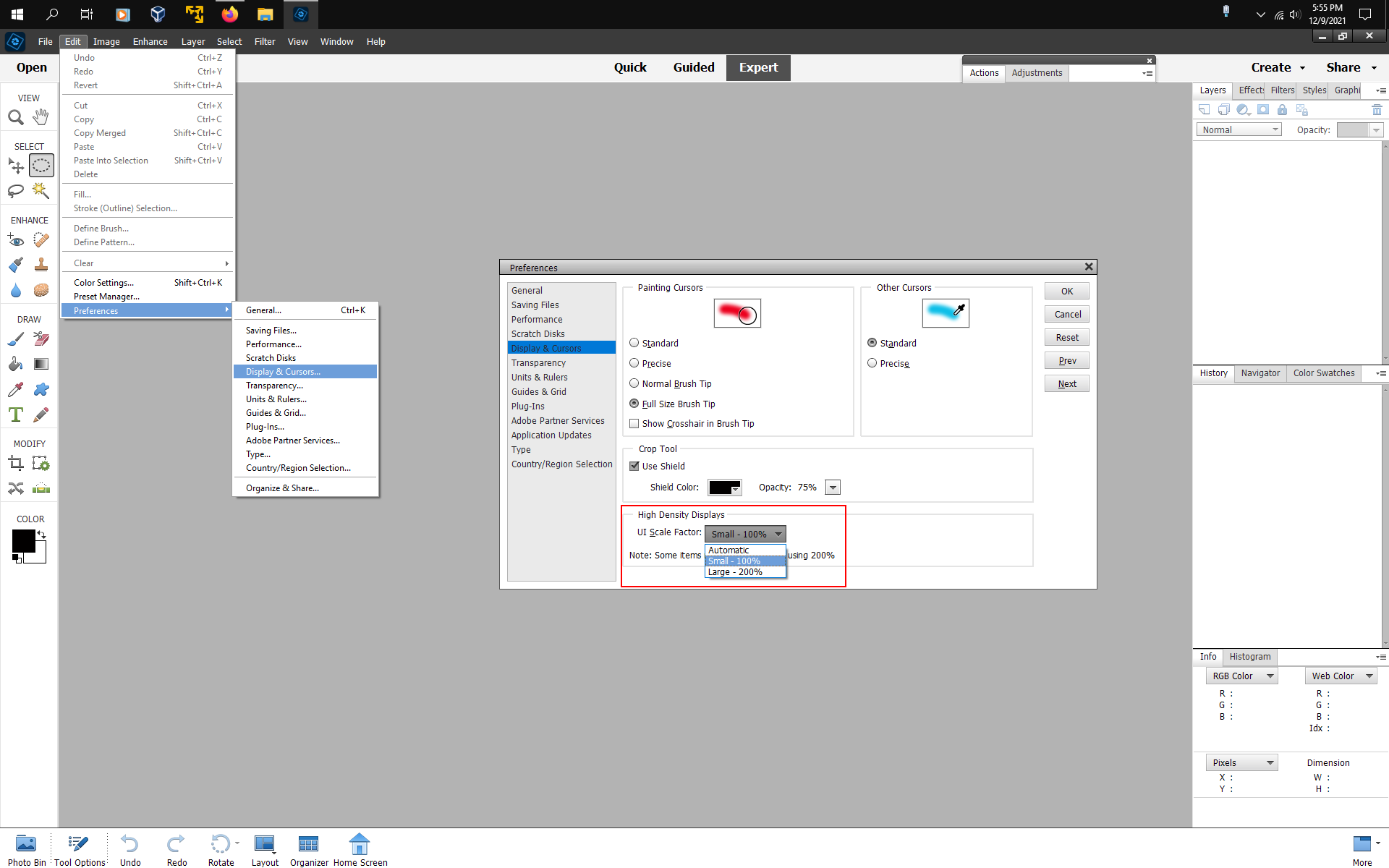Select the Crop tool
1389x868 pixels.
pyautogui.click(x=16, y=463)
